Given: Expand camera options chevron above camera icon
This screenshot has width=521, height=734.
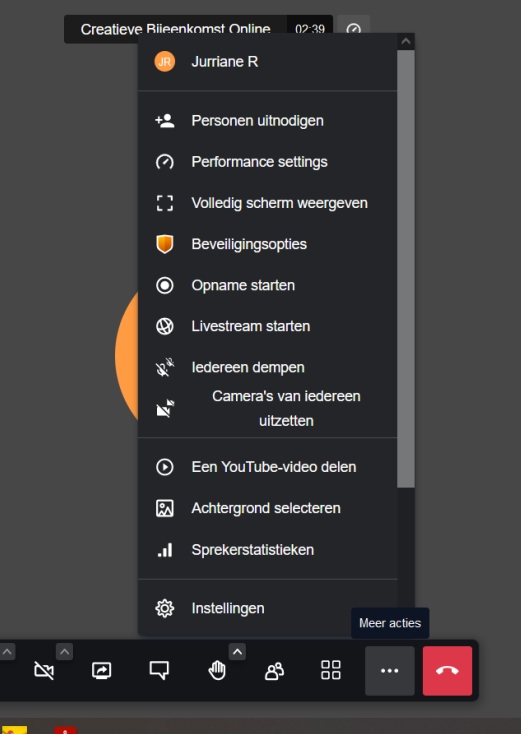Looking at the screenshot, I should tap(65, 651).
